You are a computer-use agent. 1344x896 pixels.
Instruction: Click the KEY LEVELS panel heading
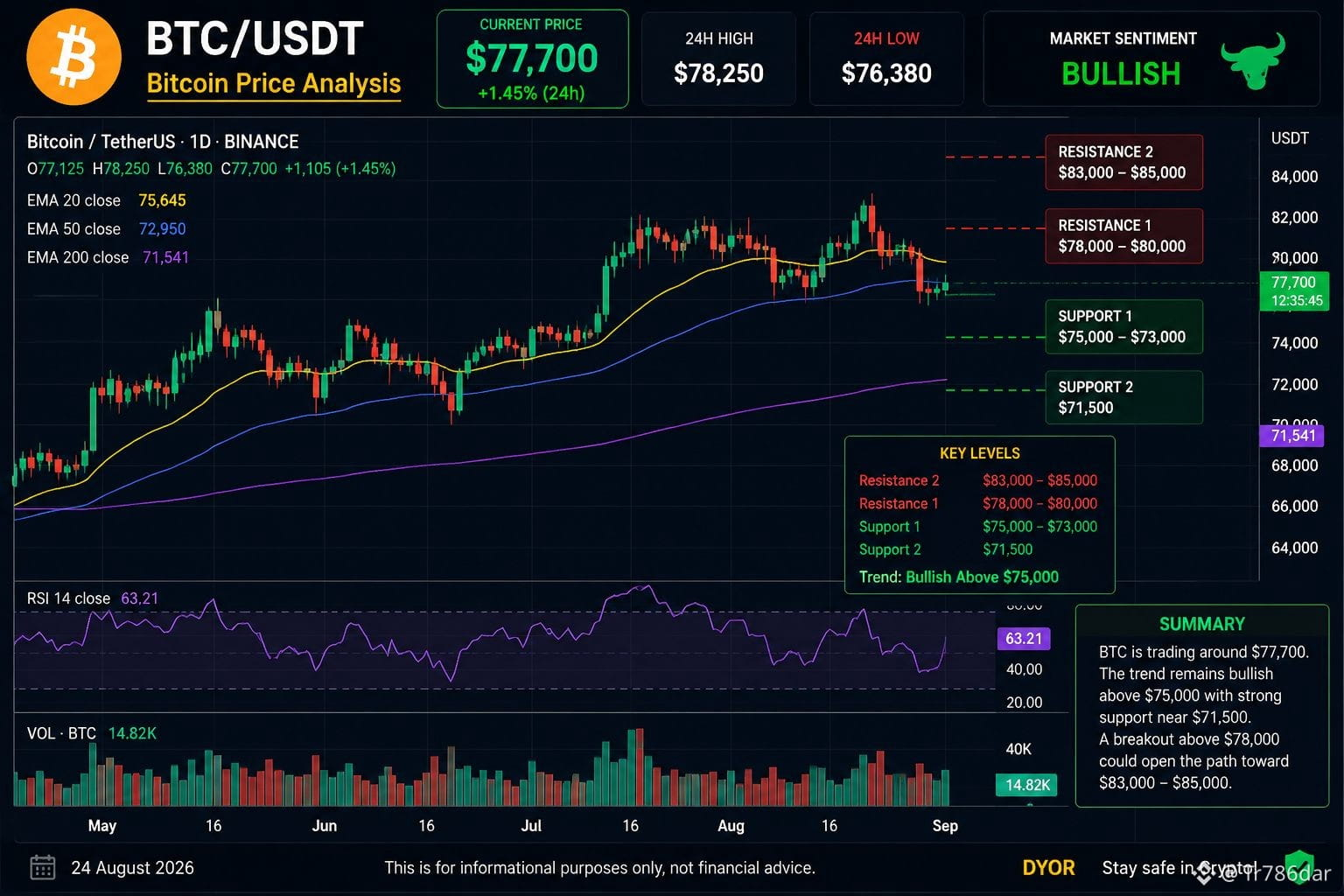point(979,453)
